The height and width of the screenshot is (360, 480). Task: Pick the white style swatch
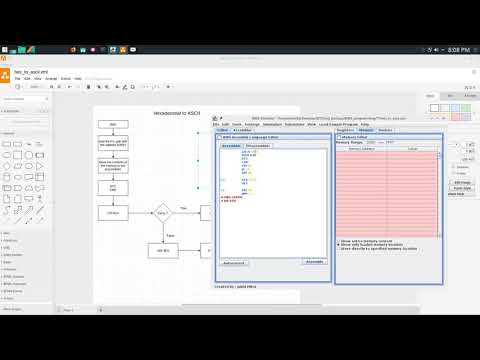(x=434, y=108)
